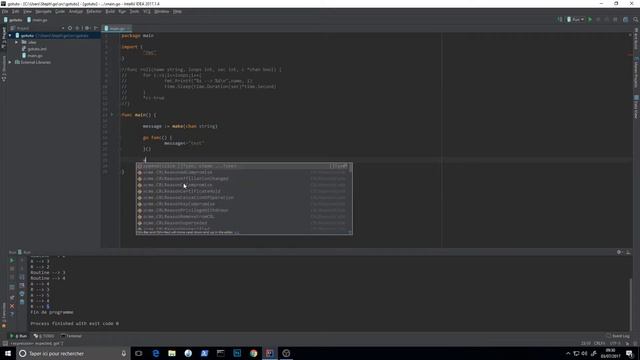Click the main.go breadcrumb in navigation bar
The width and height of the screenshot is (640, 360).
tap(37, 20)
